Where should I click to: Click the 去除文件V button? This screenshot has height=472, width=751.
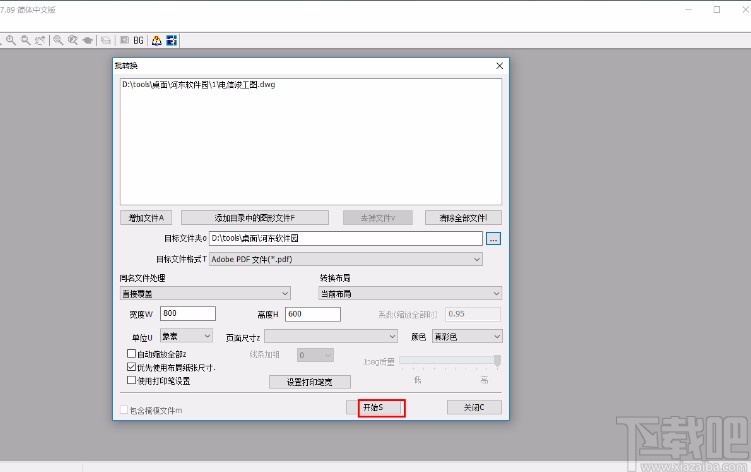pos(378,218)
